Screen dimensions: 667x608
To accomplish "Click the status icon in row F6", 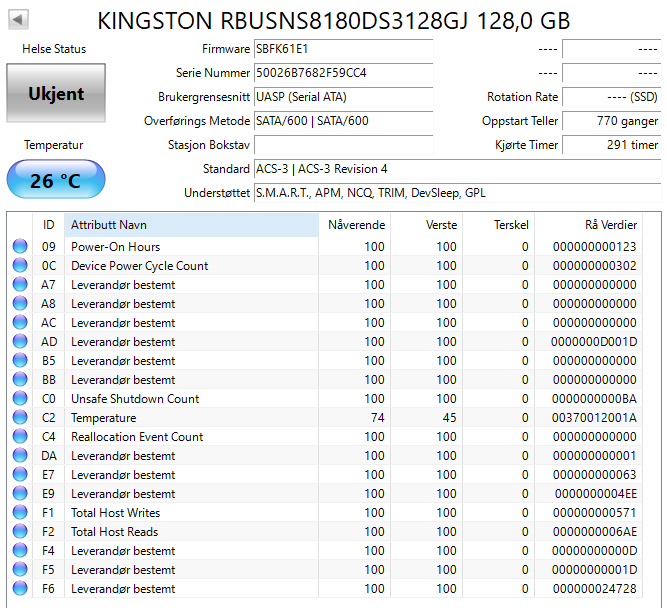I will pos(20,588).
